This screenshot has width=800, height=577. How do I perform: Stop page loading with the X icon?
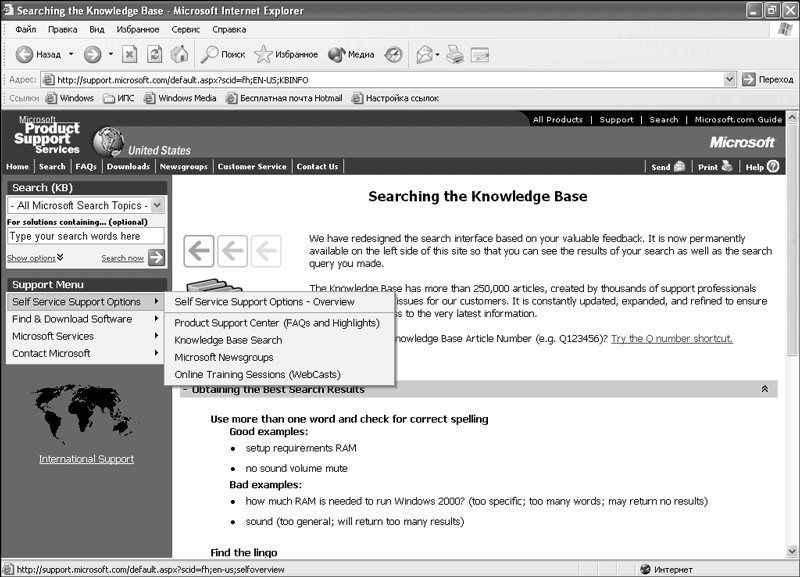[x=130, y=54]
